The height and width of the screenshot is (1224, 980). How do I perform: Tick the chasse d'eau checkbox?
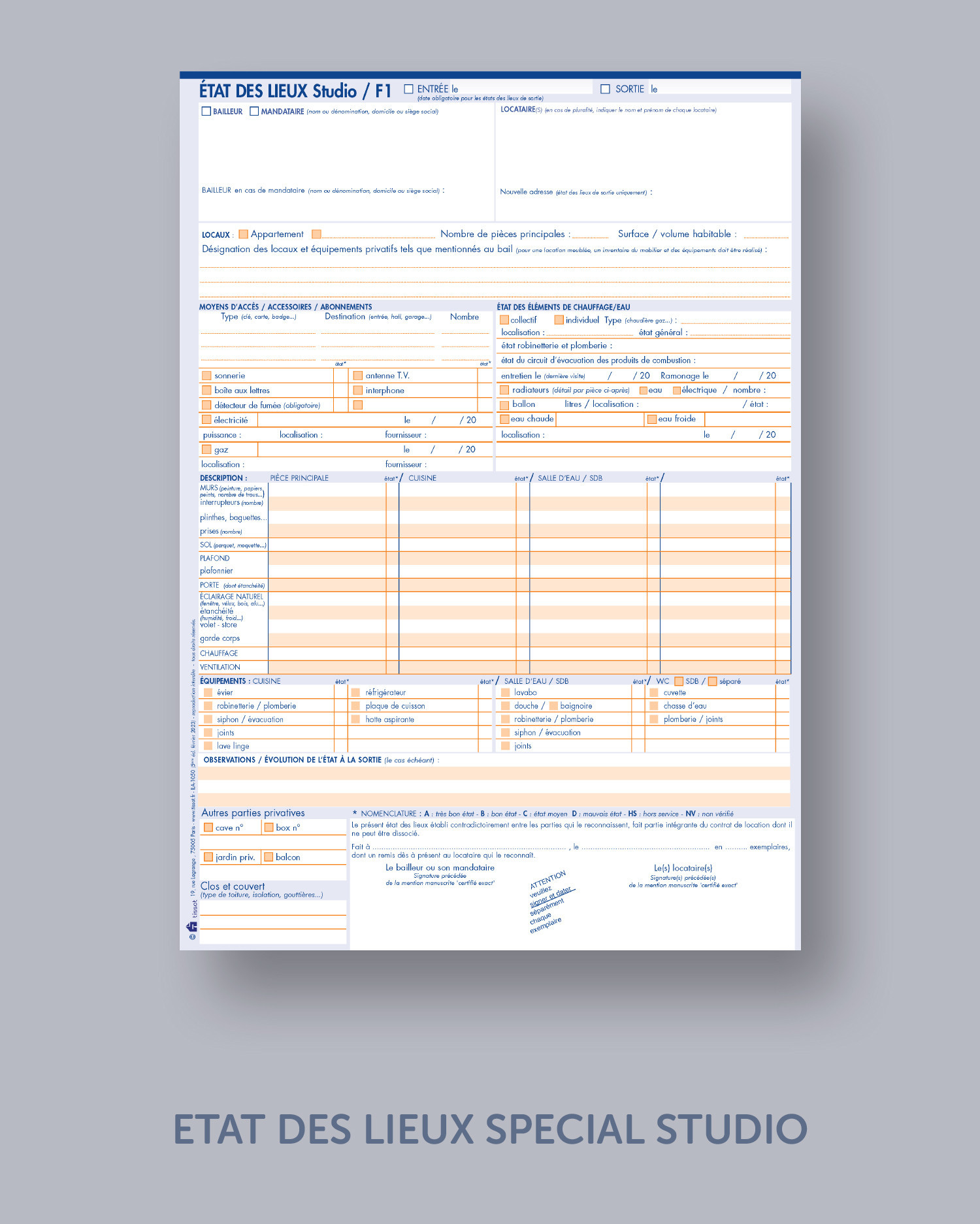click(x=653, y=706)
